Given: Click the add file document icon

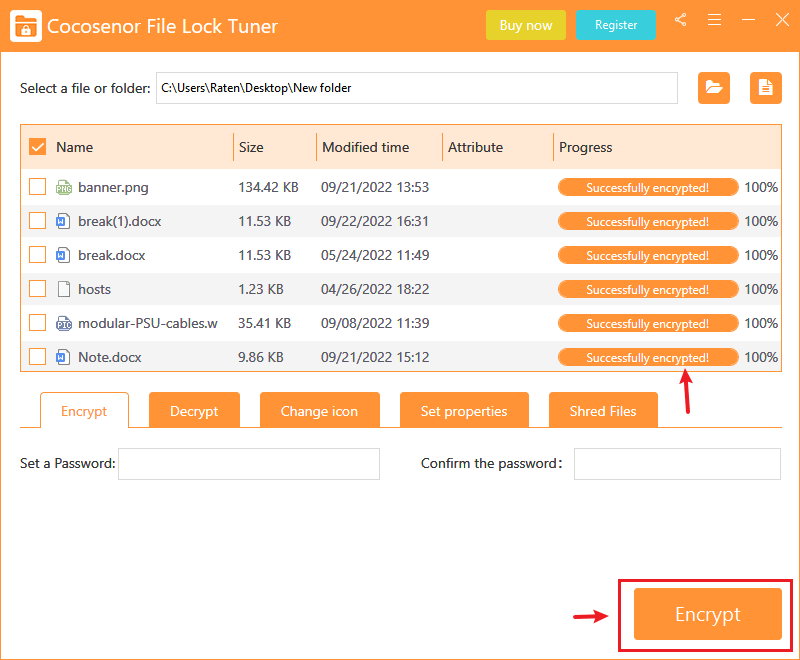Looking at the screenshot, I should coord(765,88).
